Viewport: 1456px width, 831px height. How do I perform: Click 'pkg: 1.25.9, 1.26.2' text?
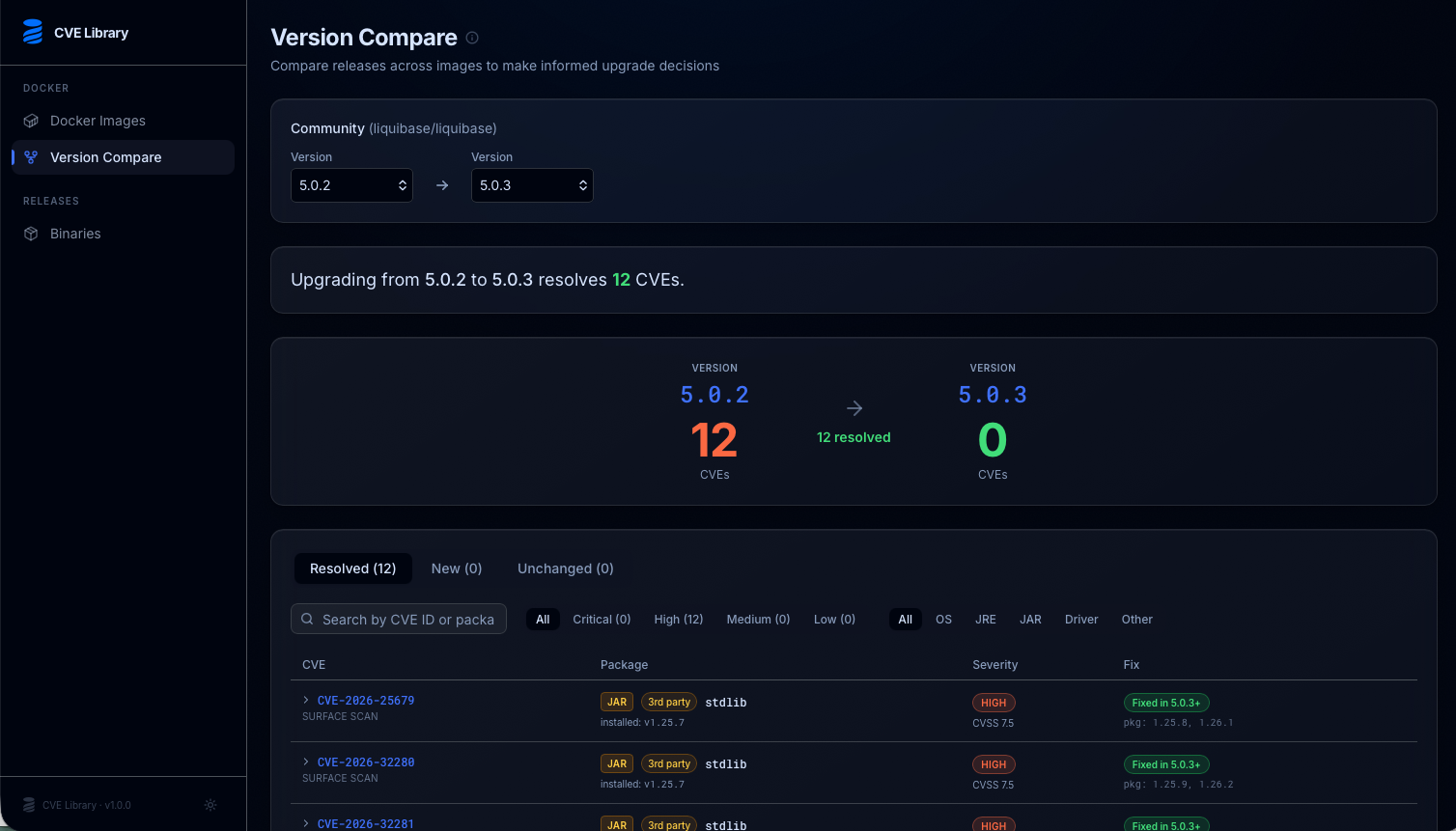pos(1178,785)
